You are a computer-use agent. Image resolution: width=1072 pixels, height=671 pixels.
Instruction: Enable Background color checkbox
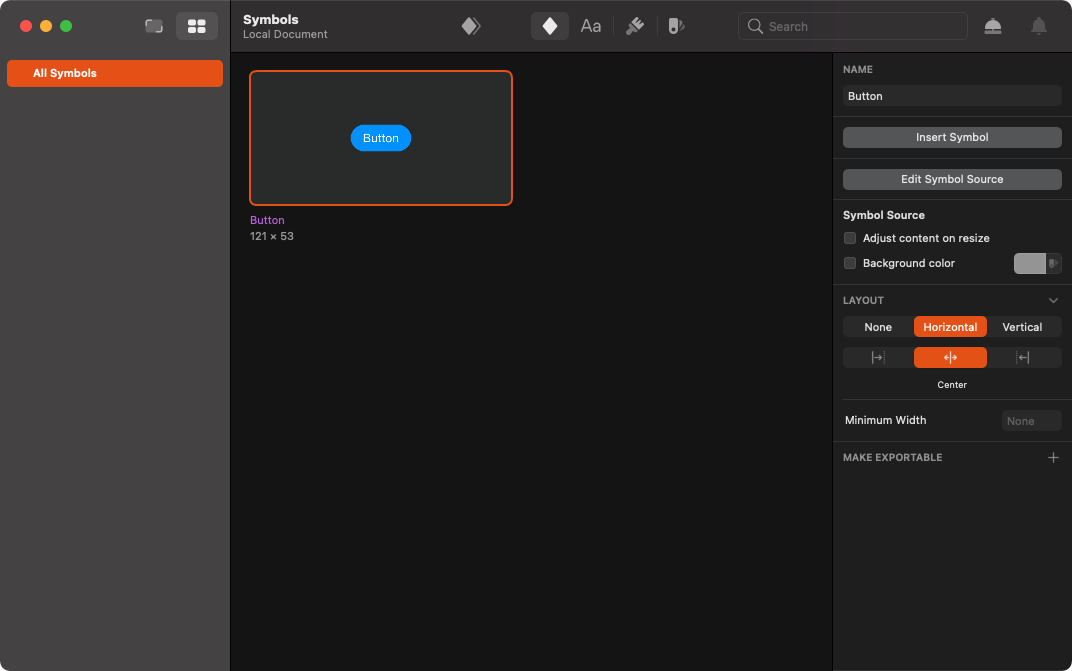[850, 263]
